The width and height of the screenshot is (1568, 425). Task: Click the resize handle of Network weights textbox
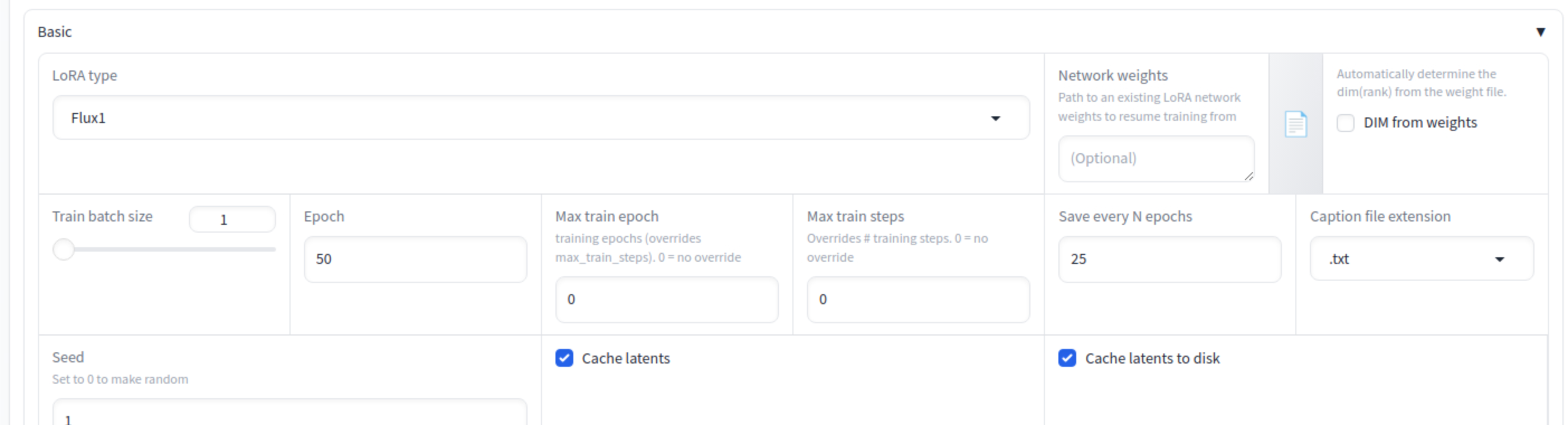point(1248,177)
